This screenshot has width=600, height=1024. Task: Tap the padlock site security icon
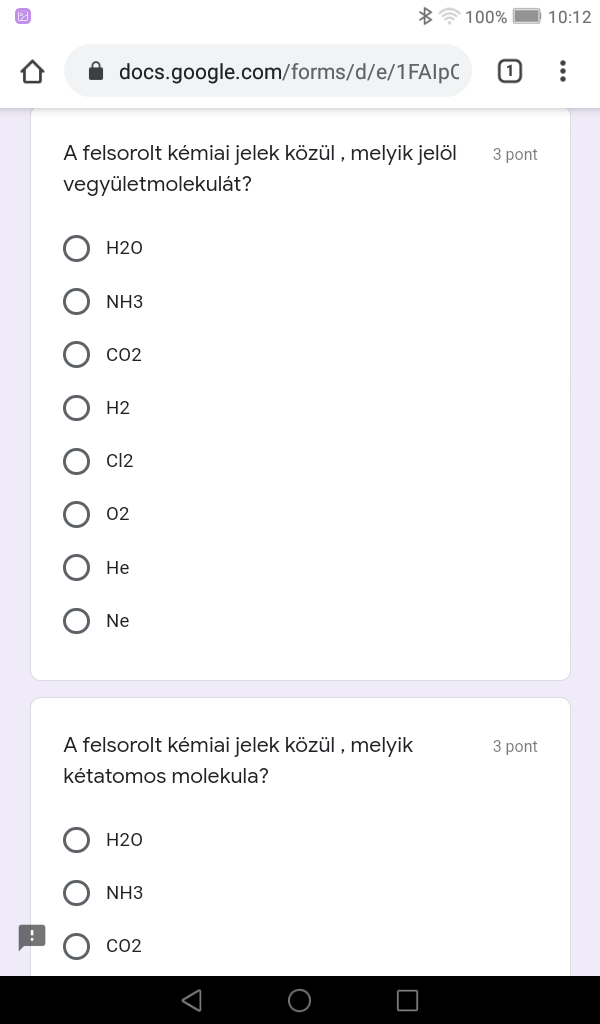point(96,71)
